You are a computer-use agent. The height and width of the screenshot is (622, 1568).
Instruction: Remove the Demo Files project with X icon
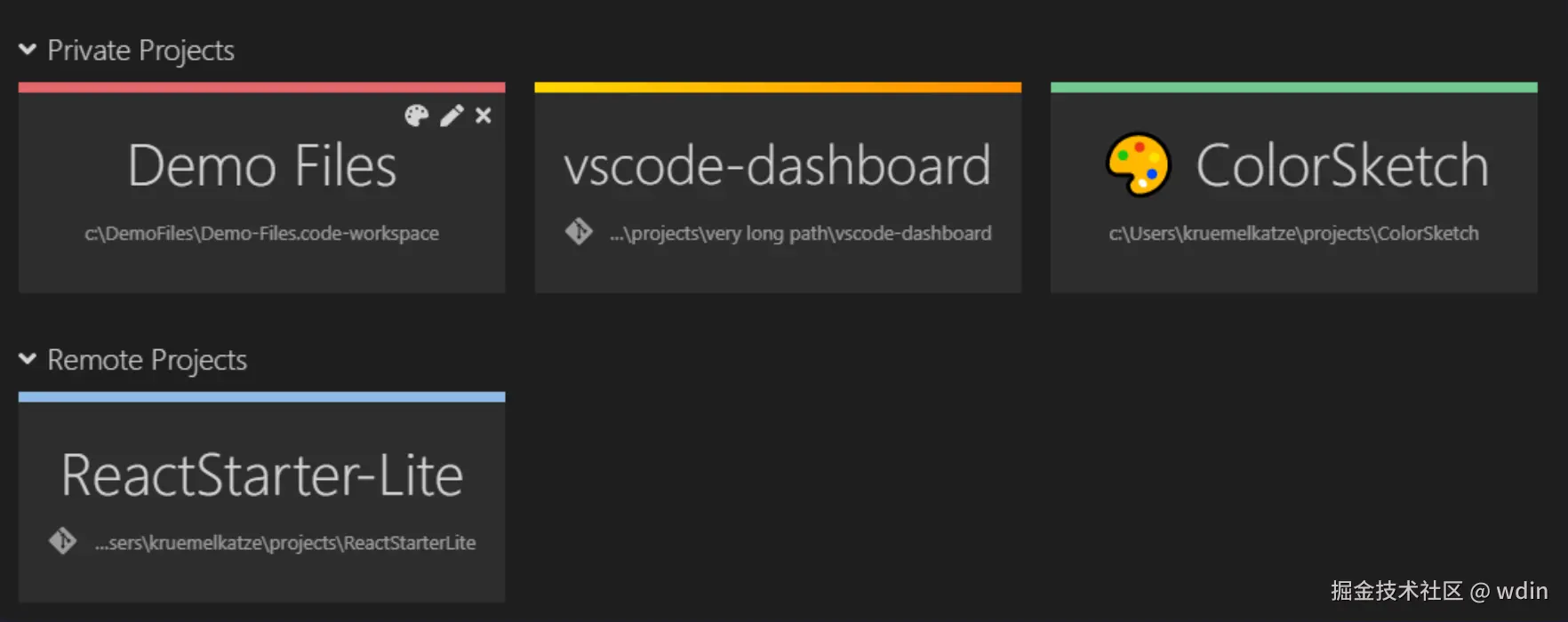pyautogui.click(x=484, y=116)
